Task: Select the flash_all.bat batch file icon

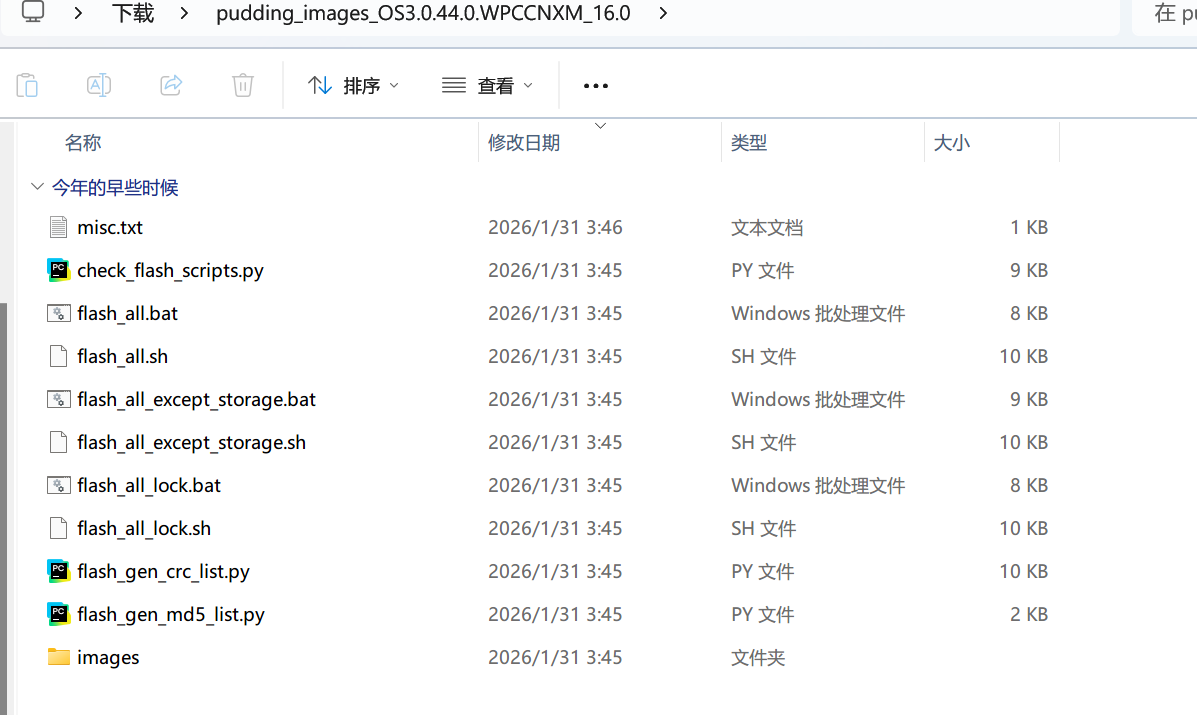Action: [59, 313]
